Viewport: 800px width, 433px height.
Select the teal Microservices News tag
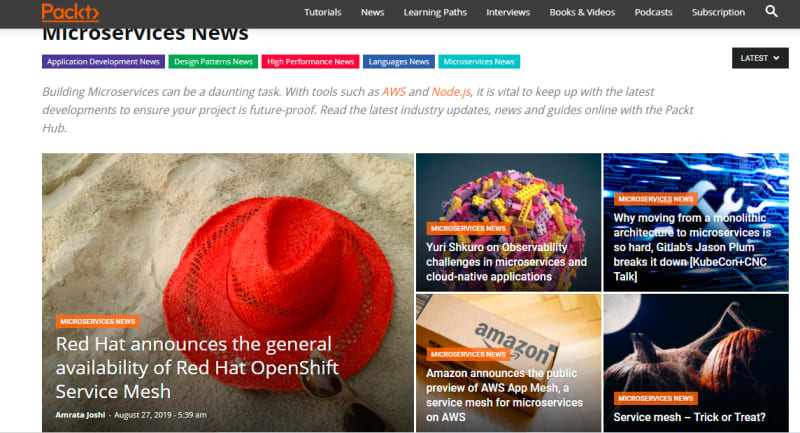point(479,62)
